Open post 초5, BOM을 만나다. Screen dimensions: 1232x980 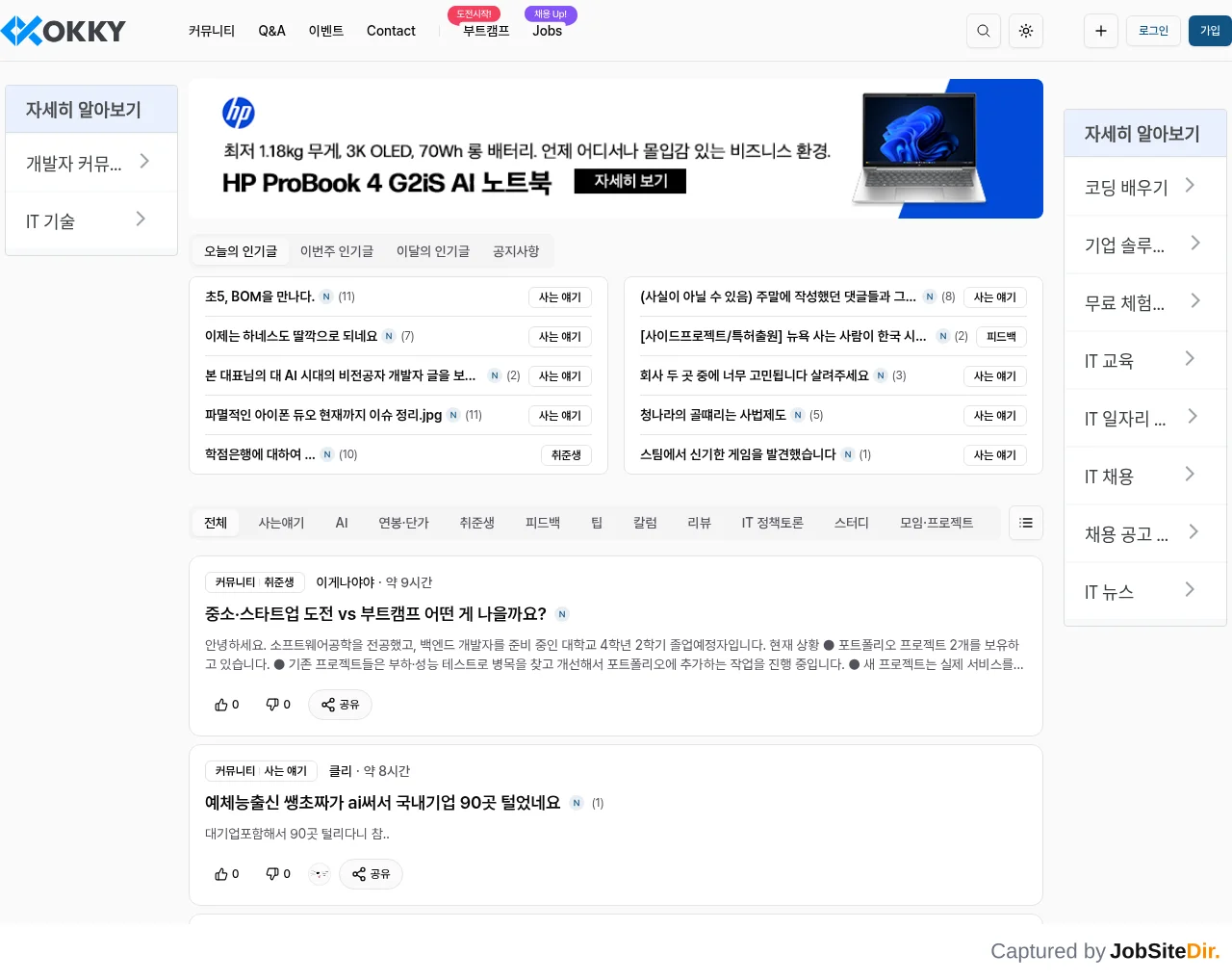tap(260, 297)
